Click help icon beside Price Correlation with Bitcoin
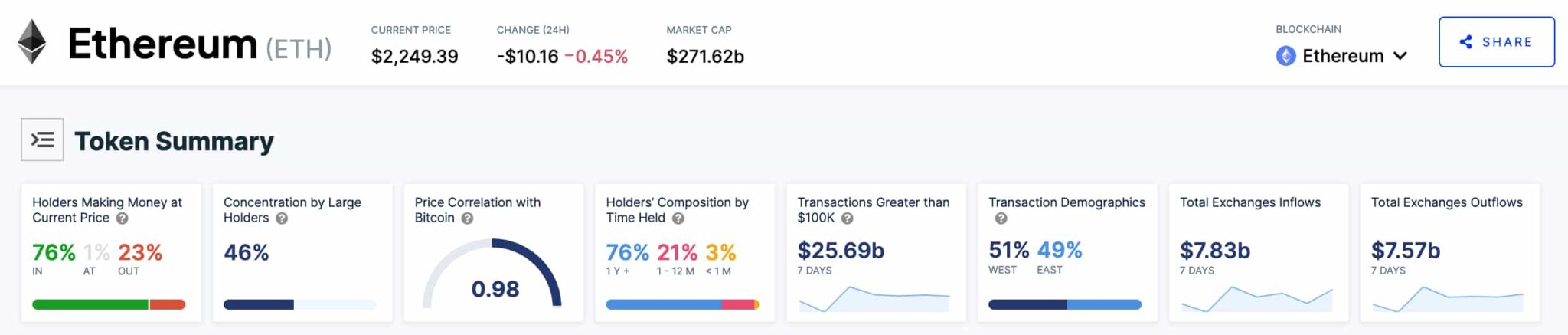Image resolution: width=1568 pixels, height=335 pixels. pyautogui.click(x=467, y=218)
